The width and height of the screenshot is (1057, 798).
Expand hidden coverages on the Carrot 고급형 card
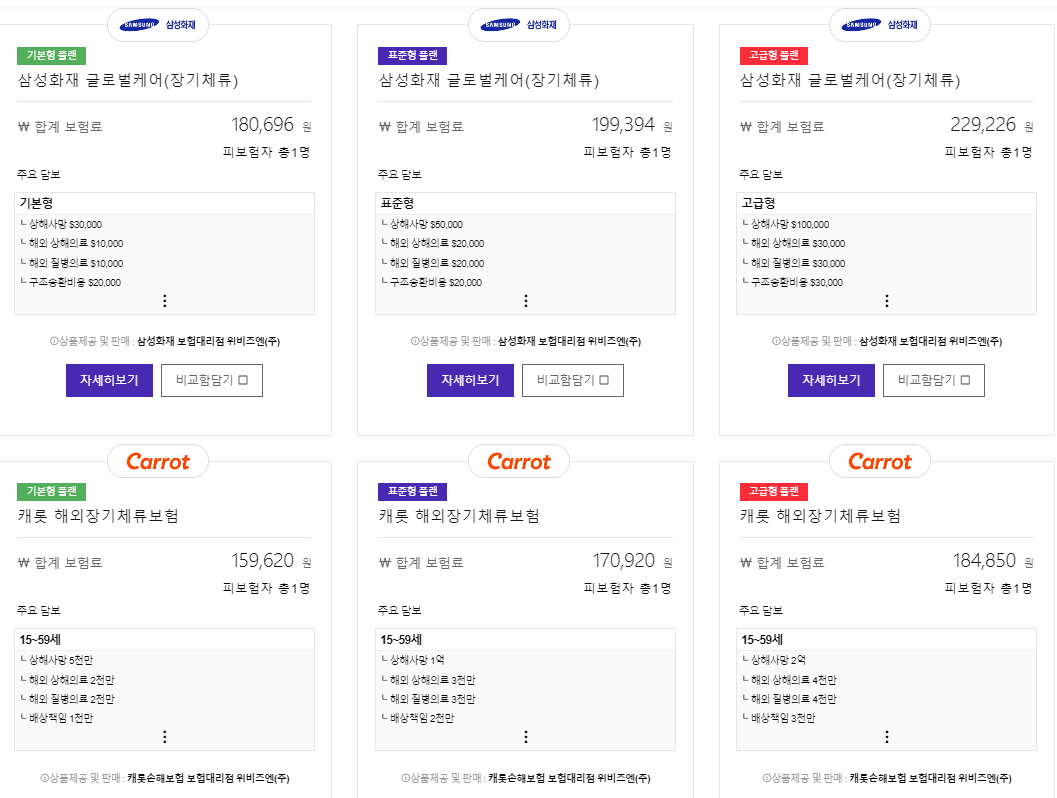point(886,735)
